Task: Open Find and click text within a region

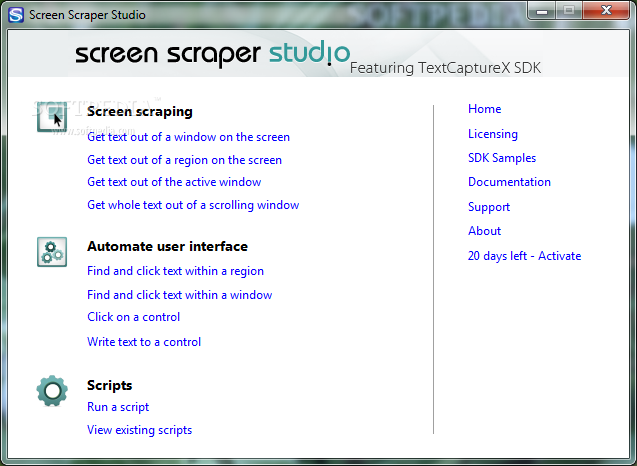Action: click(x=176, y=271)
